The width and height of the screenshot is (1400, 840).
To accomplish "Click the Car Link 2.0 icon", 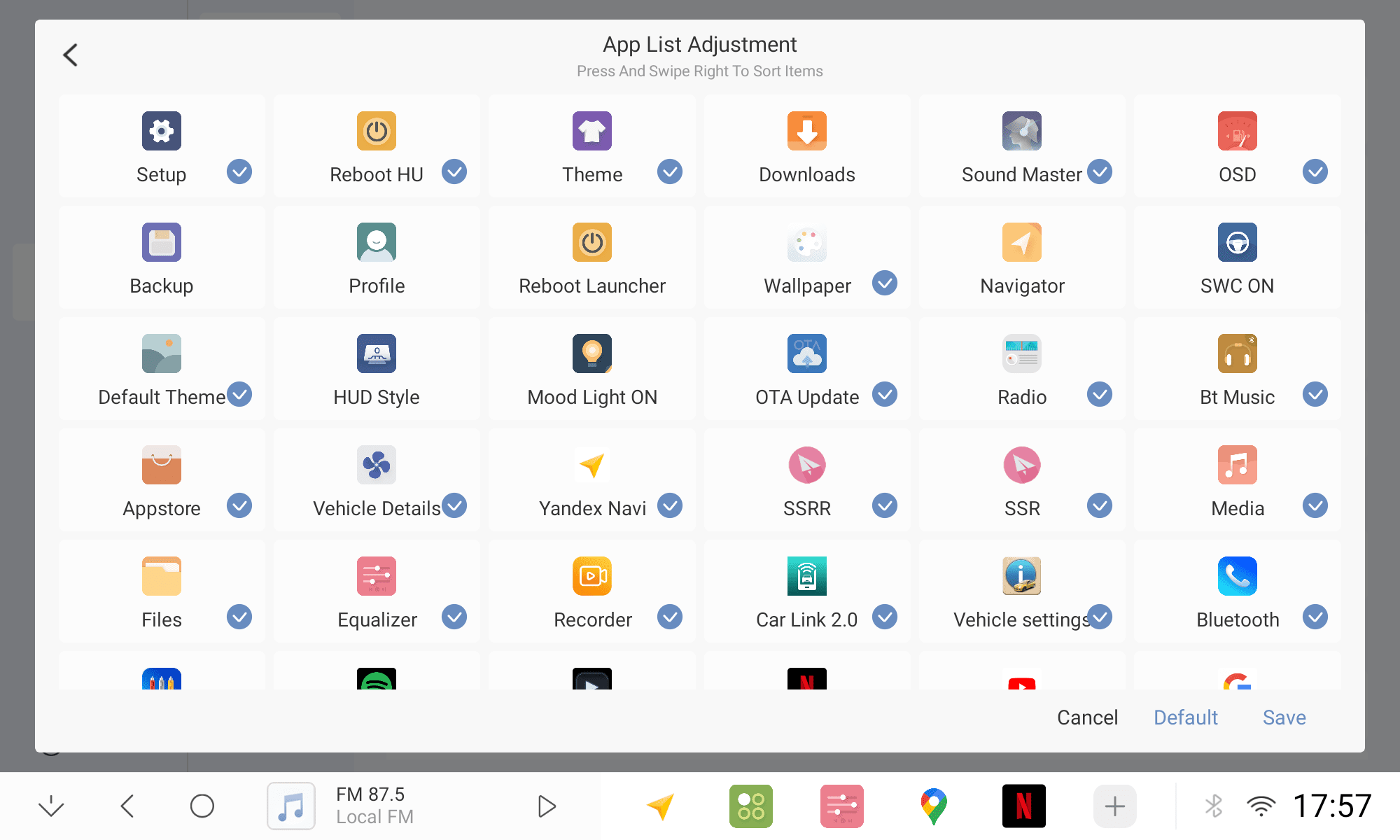I will [806, 576].
